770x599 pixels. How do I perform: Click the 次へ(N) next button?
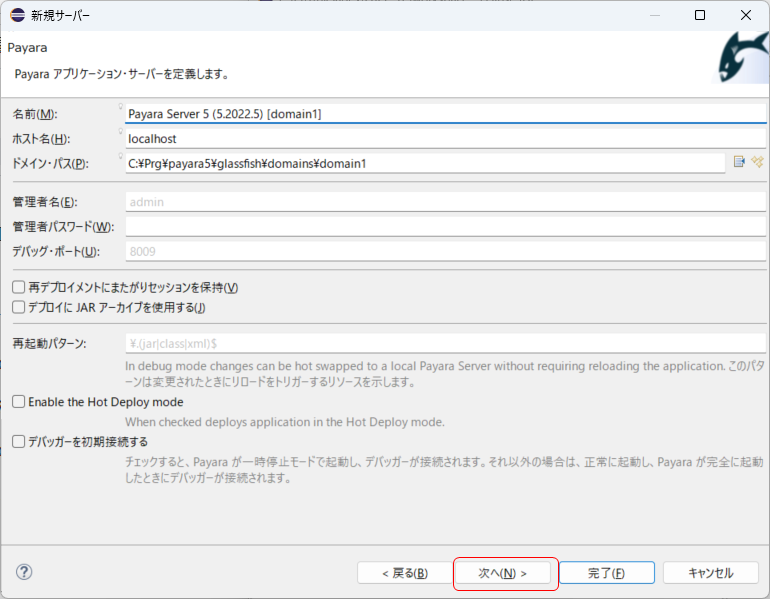[502, 573]
